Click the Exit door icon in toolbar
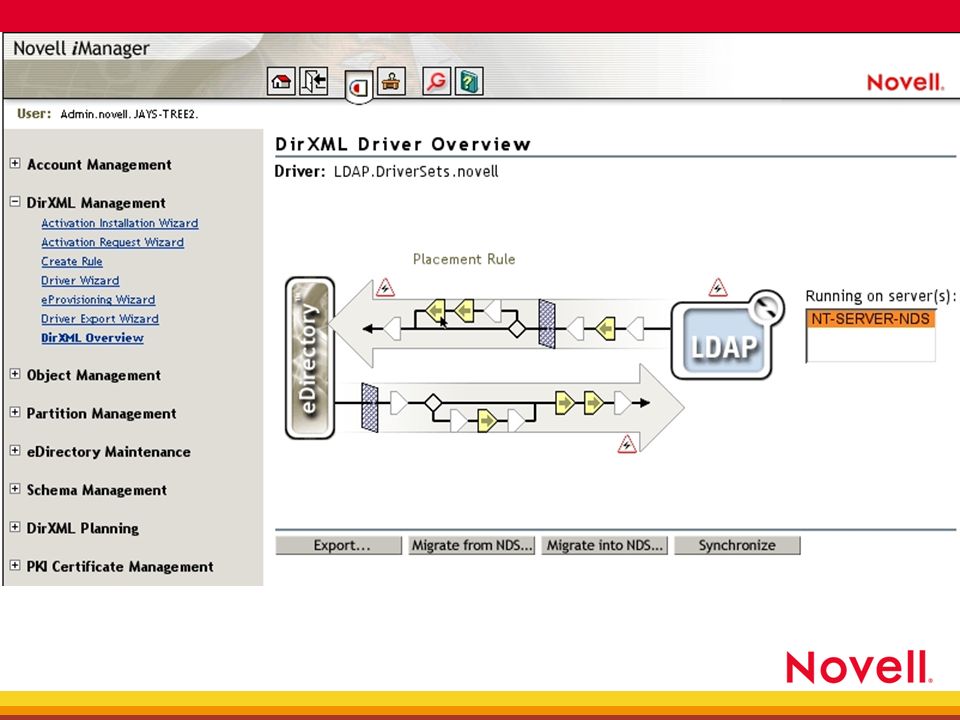This screenshot has height=720, width=960. click(x=313, y=81)
